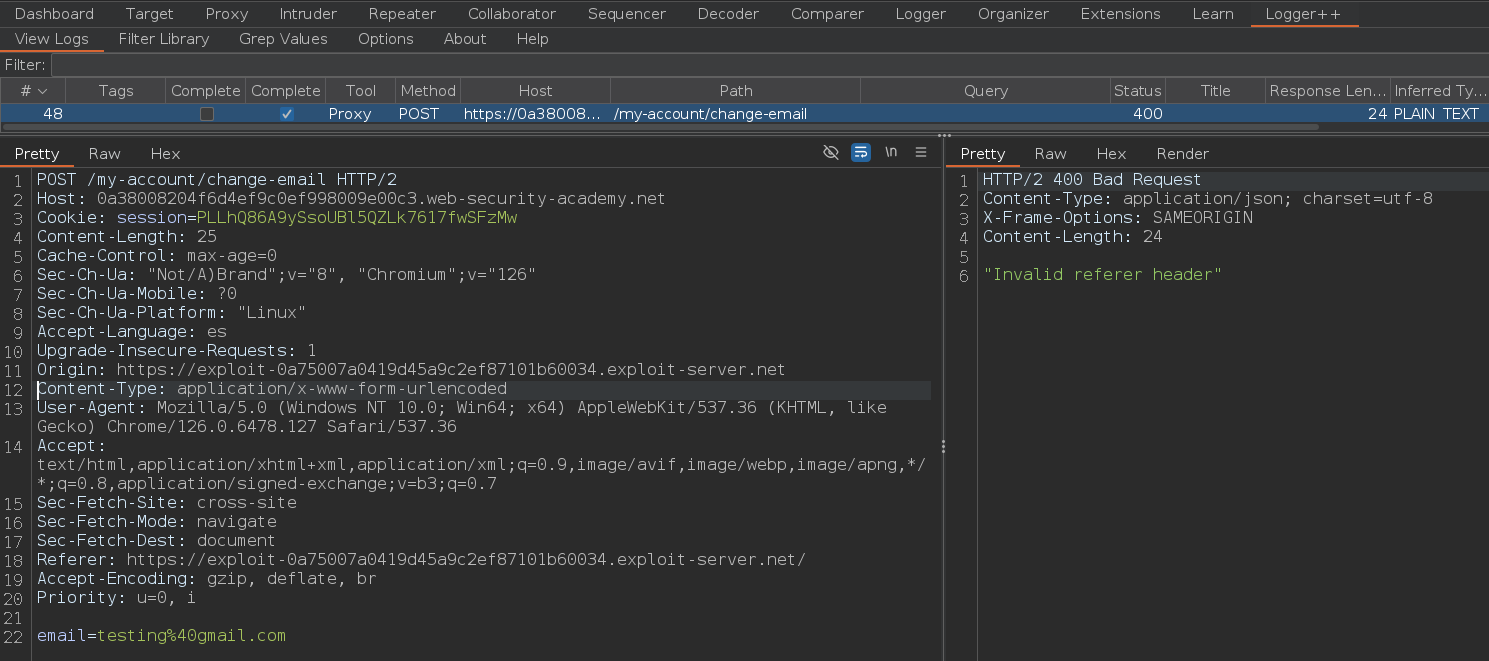Screen dimensions: 1489x661
Task: Switch to the Logger tab
Action: (921, 14)
